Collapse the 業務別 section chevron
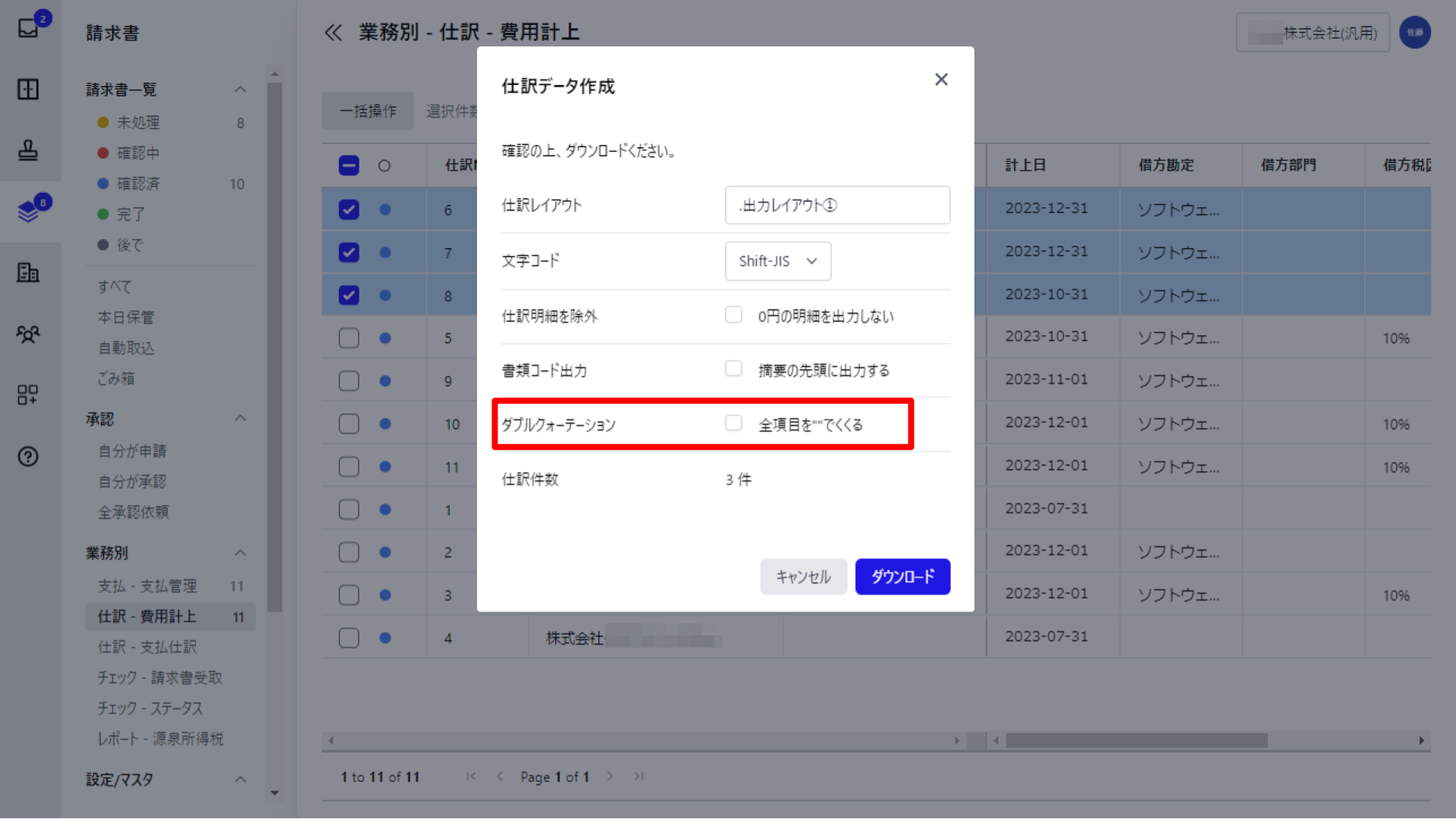The image size is (1456, 819). click(240, 553)
